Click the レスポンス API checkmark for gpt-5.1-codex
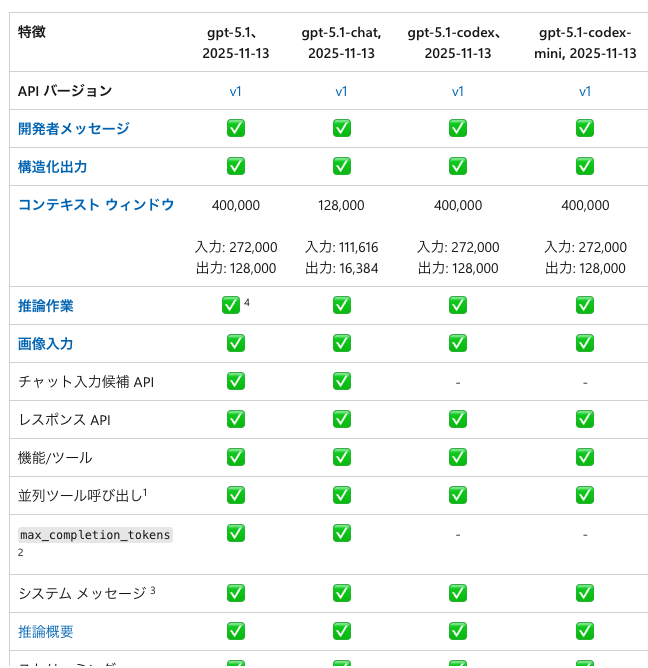 tap(458, 419)
